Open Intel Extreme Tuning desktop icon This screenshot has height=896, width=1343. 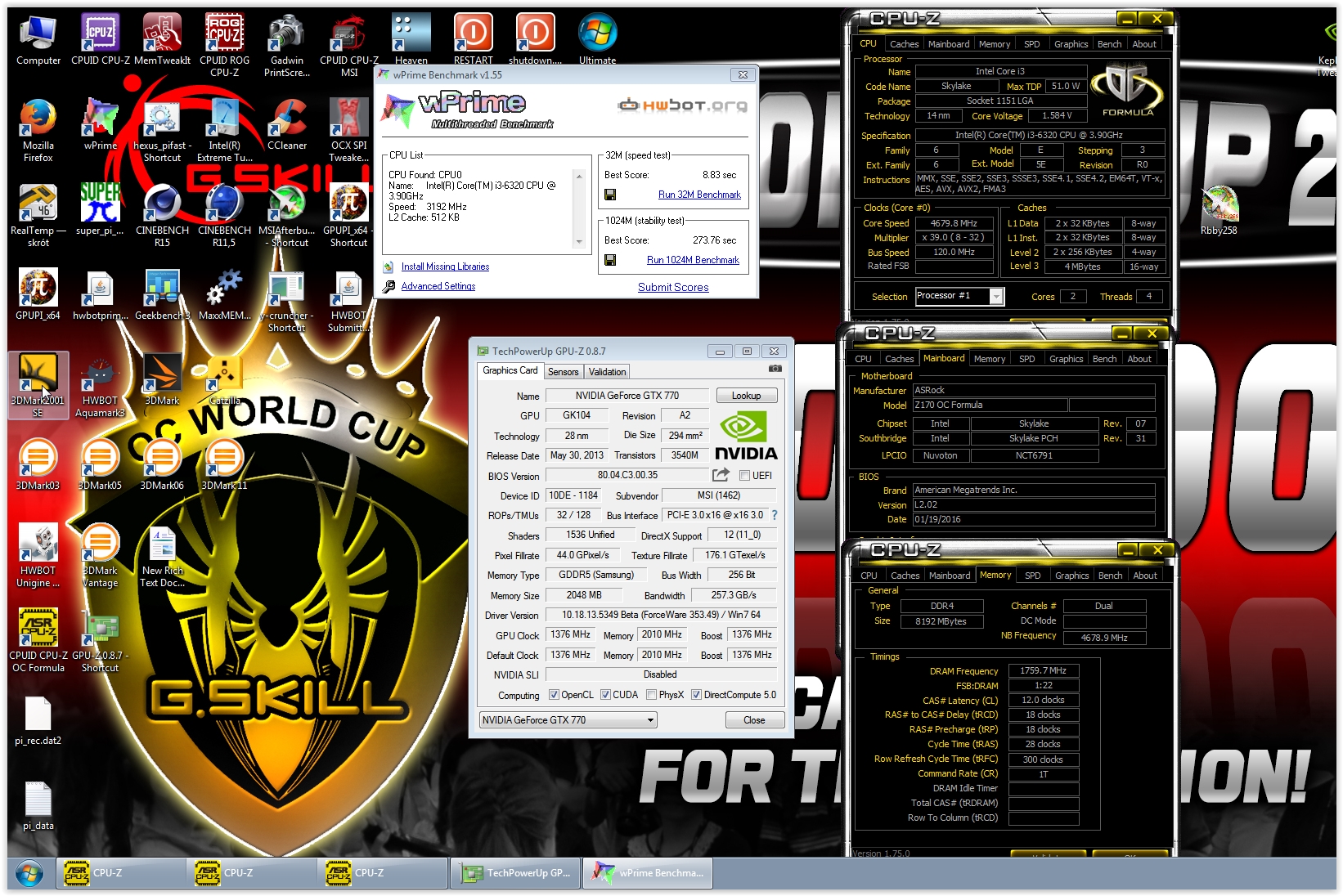pyautogui.click(x=224, y=131)
